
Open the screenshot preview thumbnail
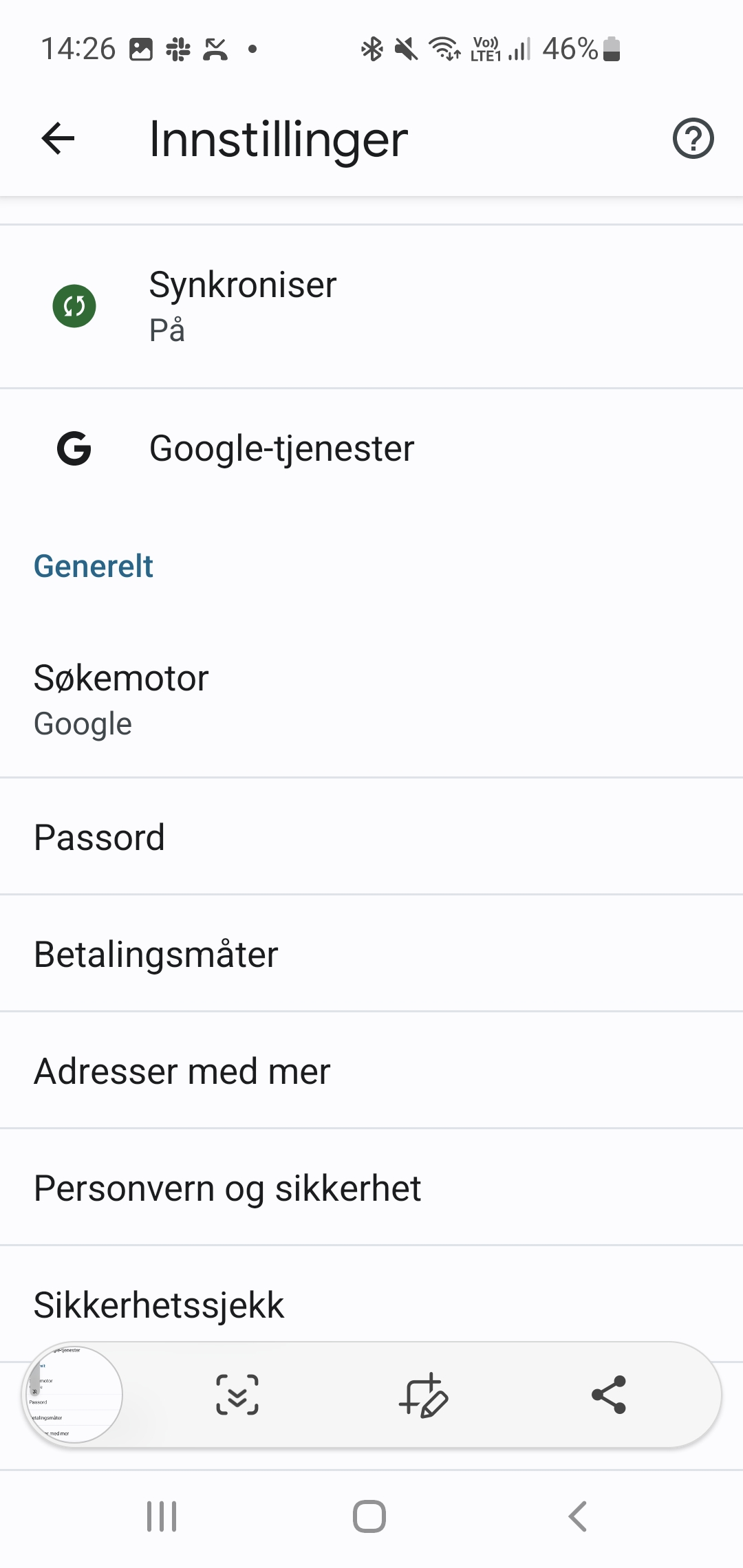[x=74, y=1395]
